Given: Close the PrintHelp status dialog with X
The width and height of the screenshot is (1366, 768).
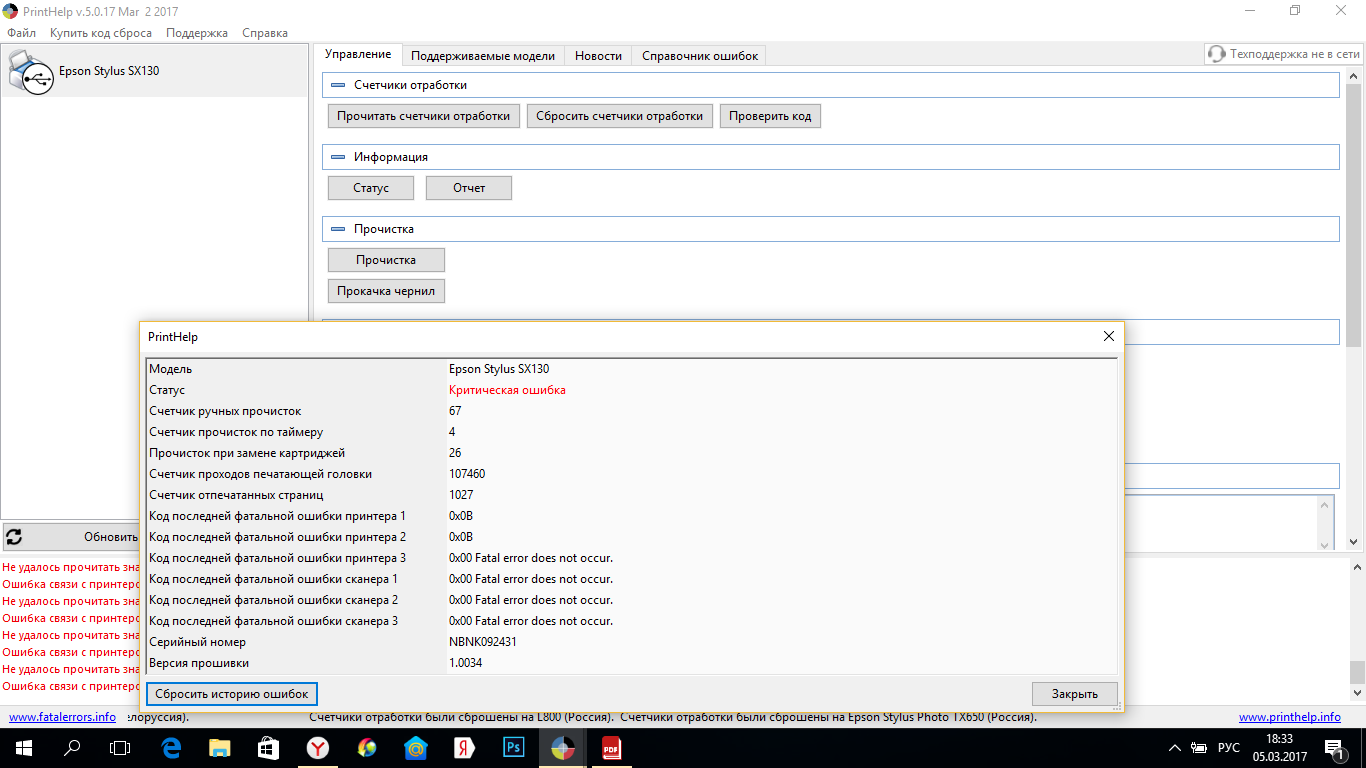Looking at the screenshot, I should click(1108, 337).
